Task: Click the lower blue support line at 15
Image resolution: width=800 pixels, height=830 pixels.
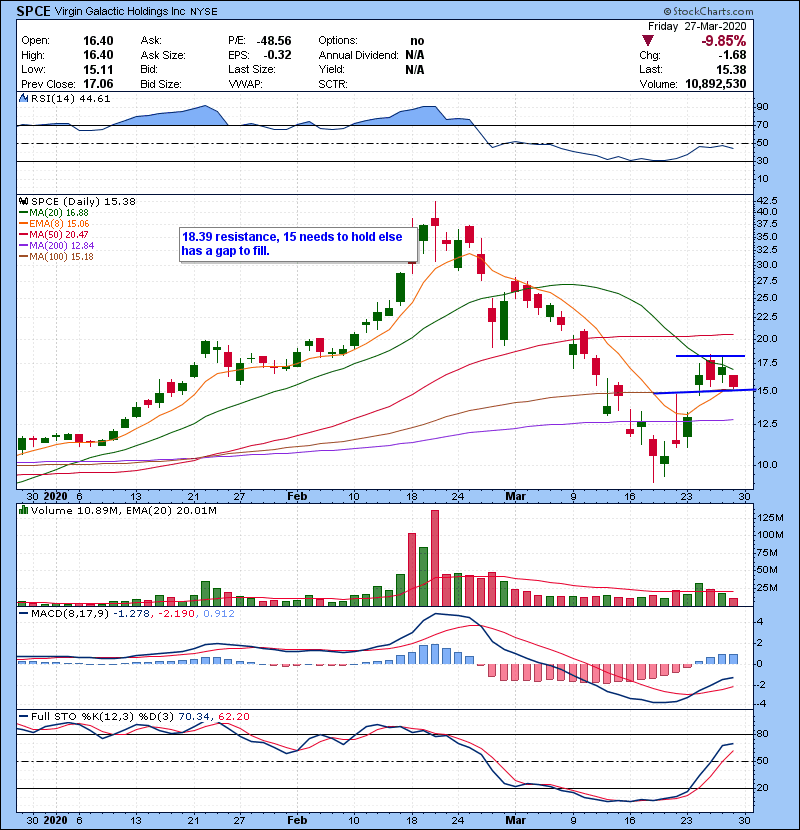Action: (705, 391)
